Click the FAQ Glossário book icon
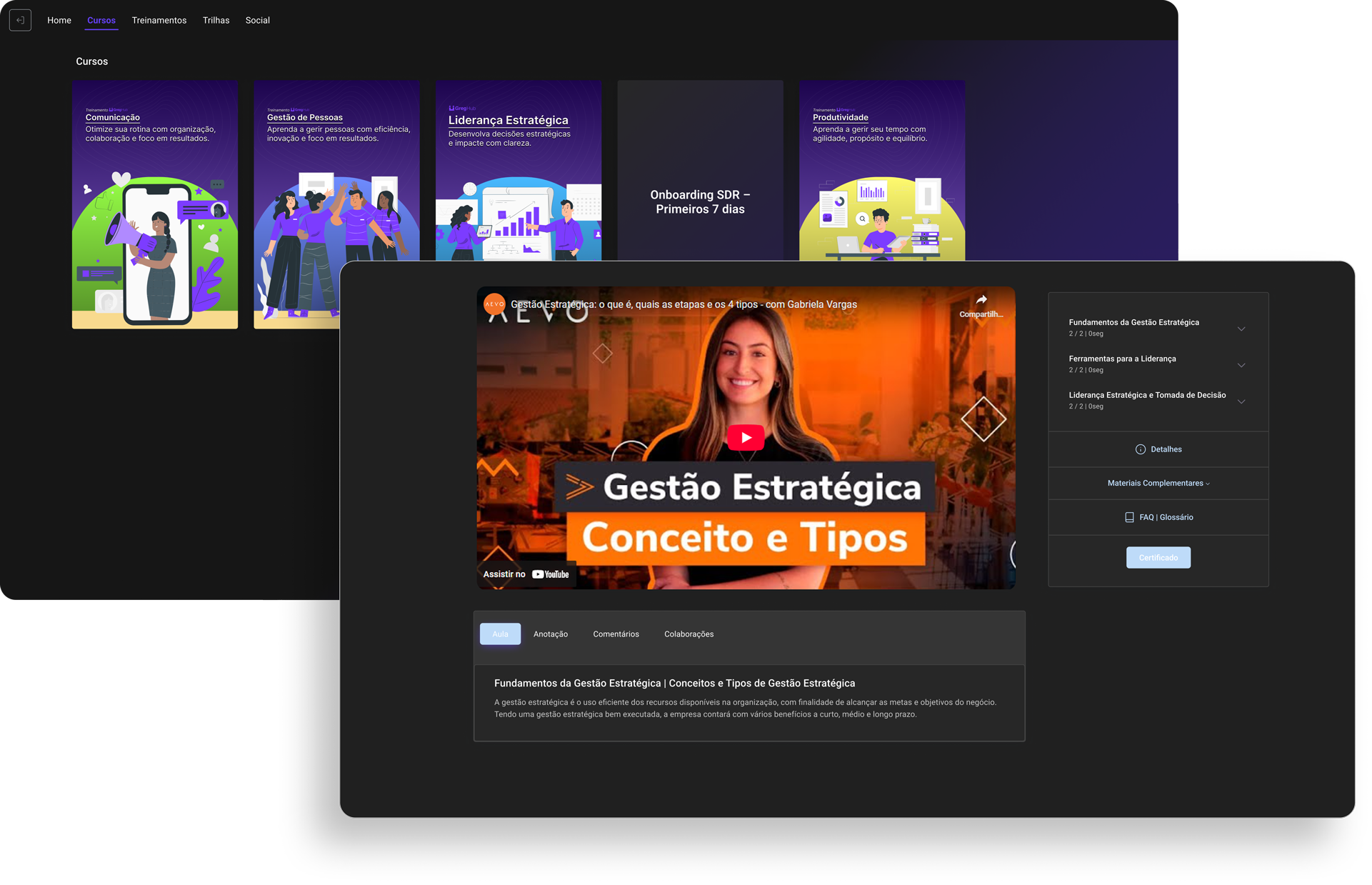 tap(1129, 517)
